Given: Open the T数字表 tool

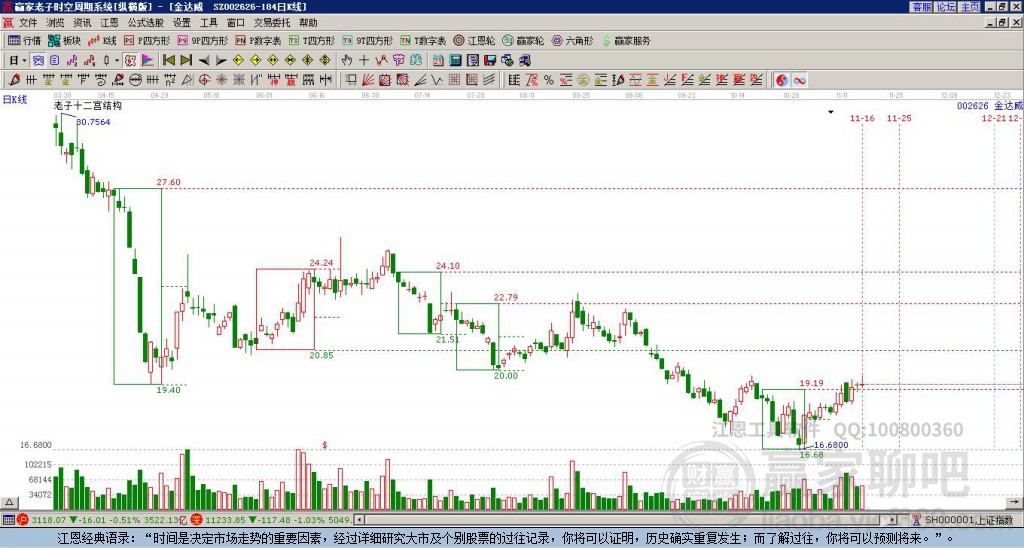Looking at the screenshot, I should [x=423, y=40].
